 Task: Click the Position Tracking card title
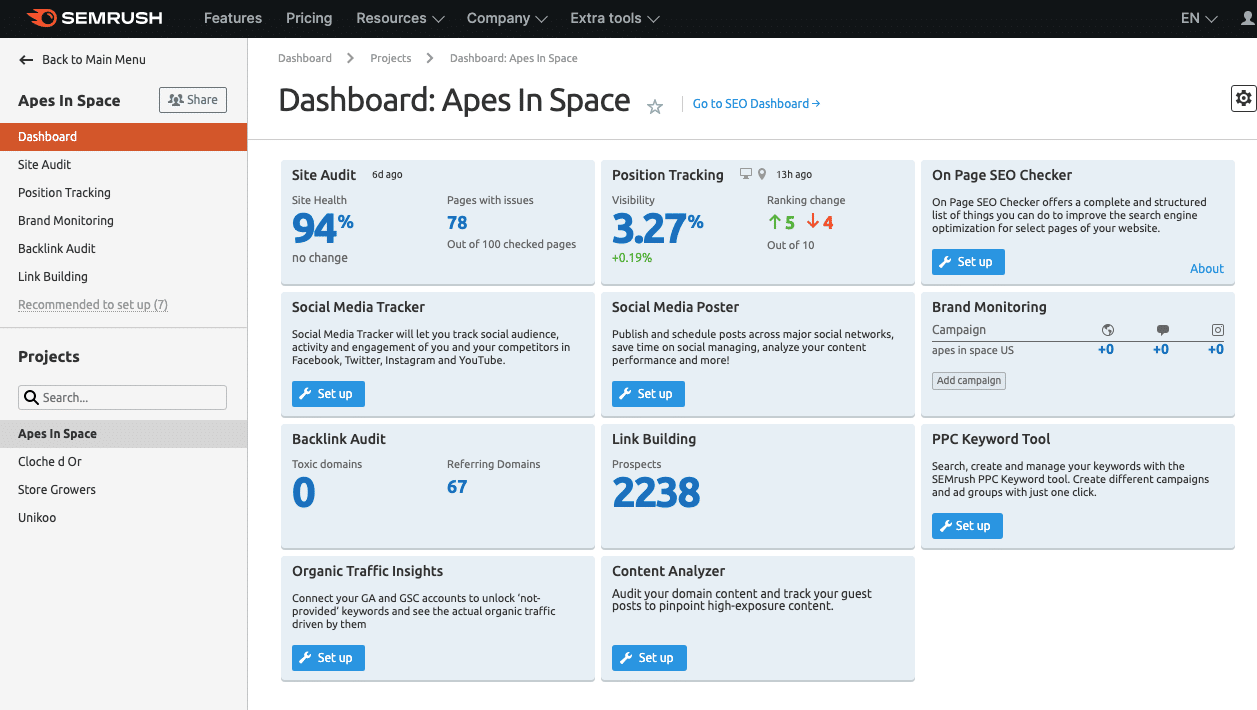[x=668, y=175]
